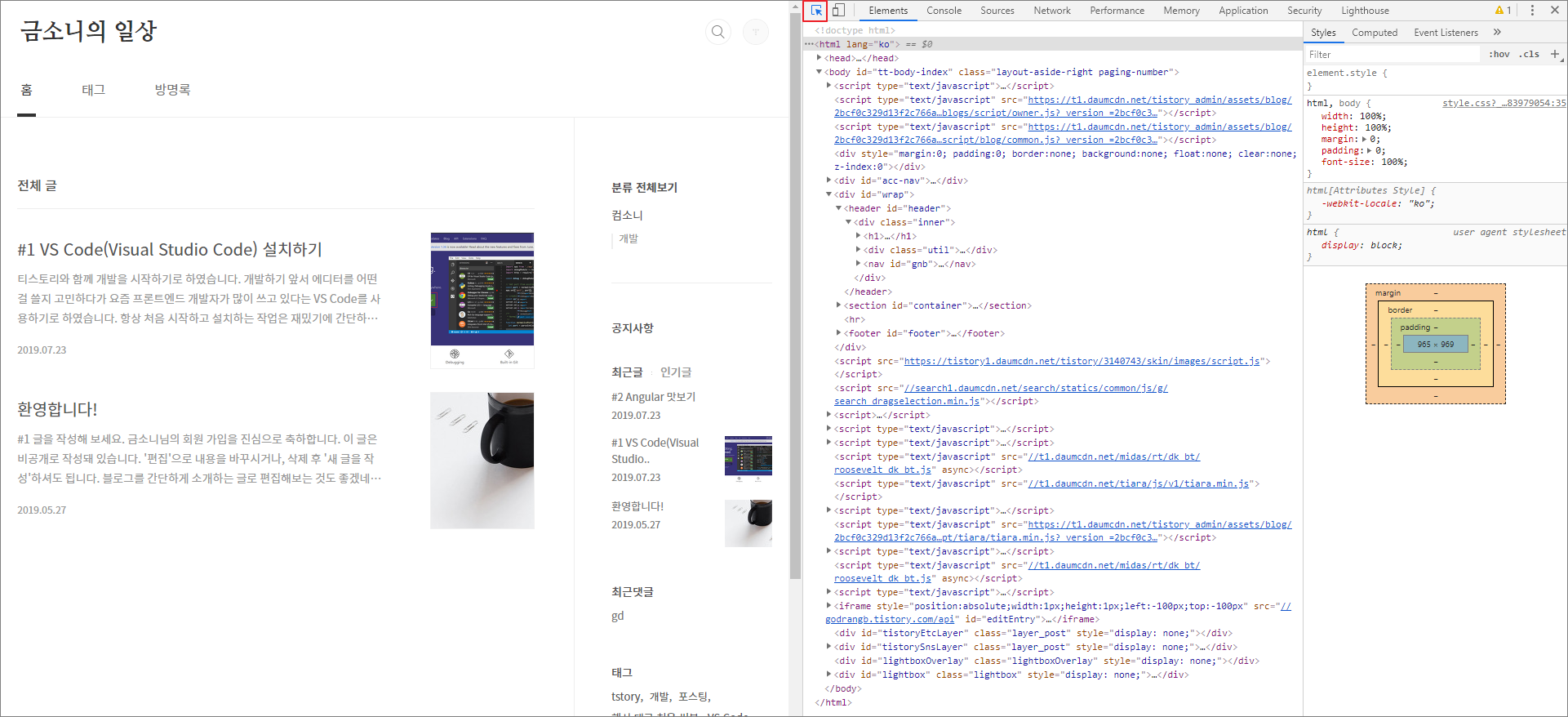Click the 포스팅 tag link
The width and height of the screenshot is (1568, 717).
(694, 697)
